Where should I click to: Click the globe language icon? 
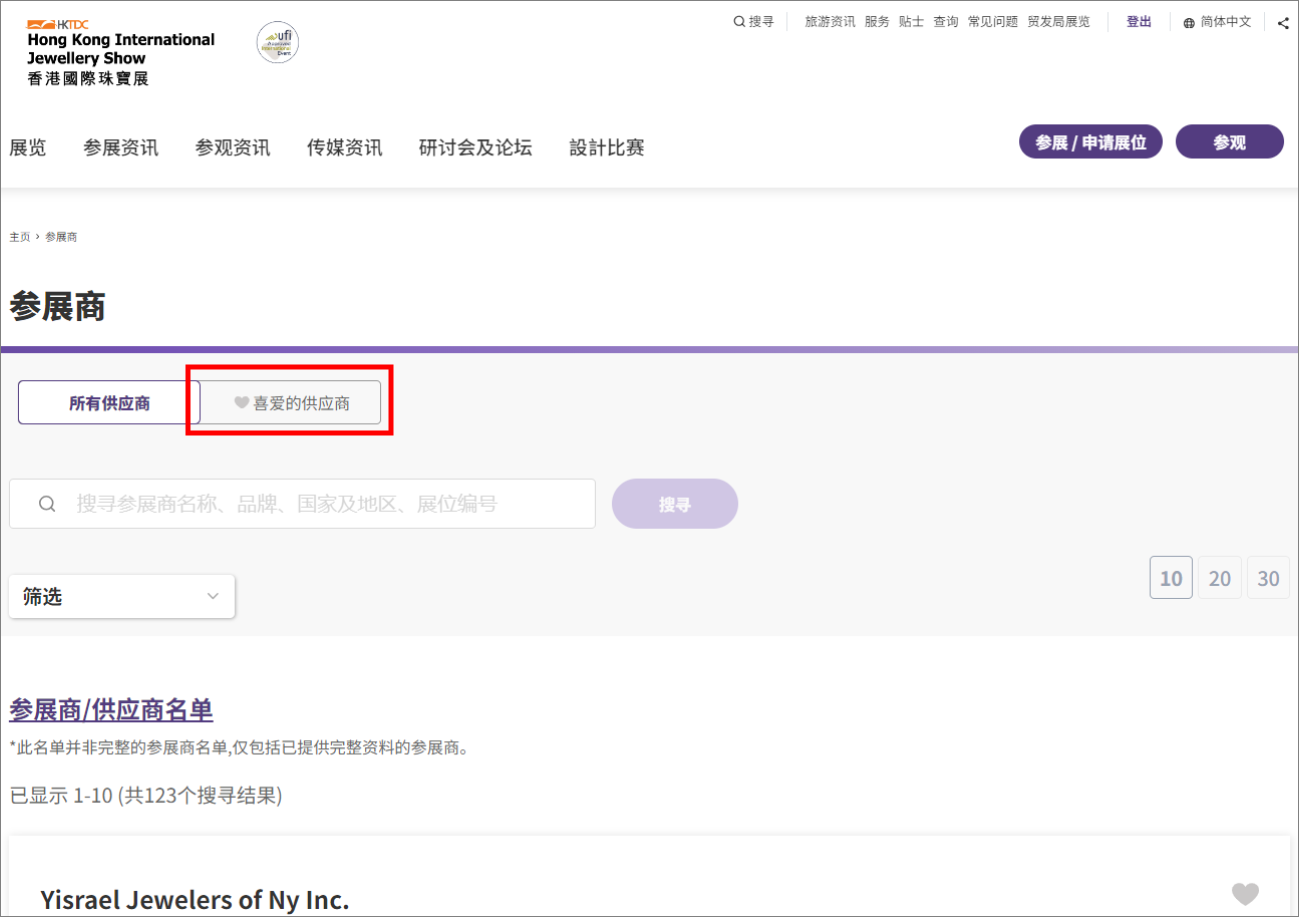[x=1189, y=23]
